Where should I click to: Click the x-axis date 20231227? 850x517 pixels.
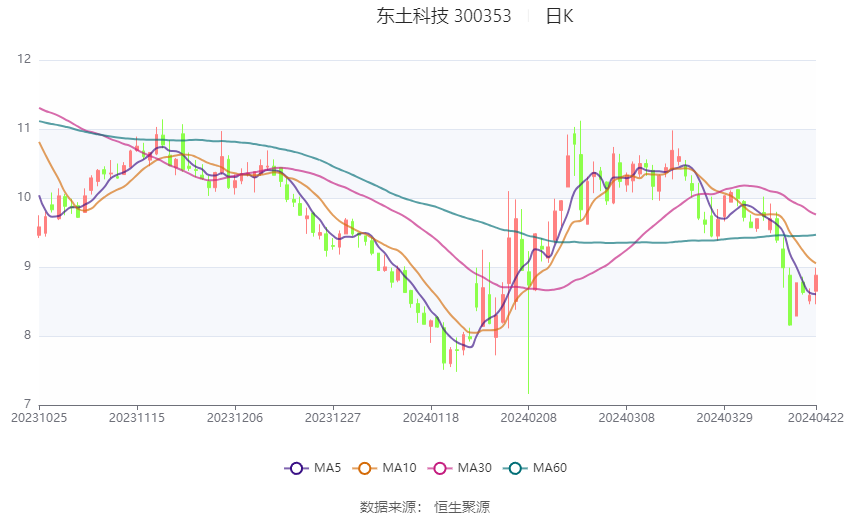[x=333, y=418]
